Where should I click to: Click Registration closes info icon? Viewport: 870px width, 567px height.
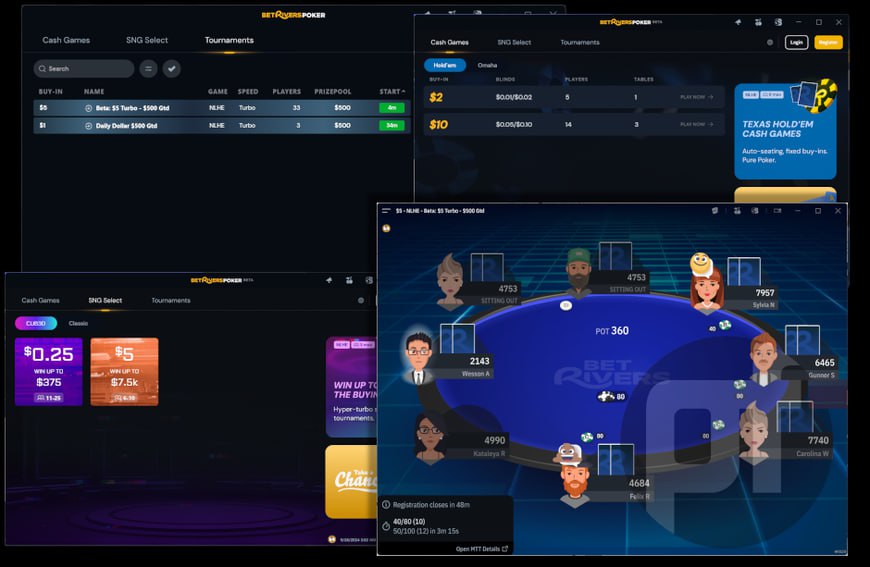[x=386, y=505]
